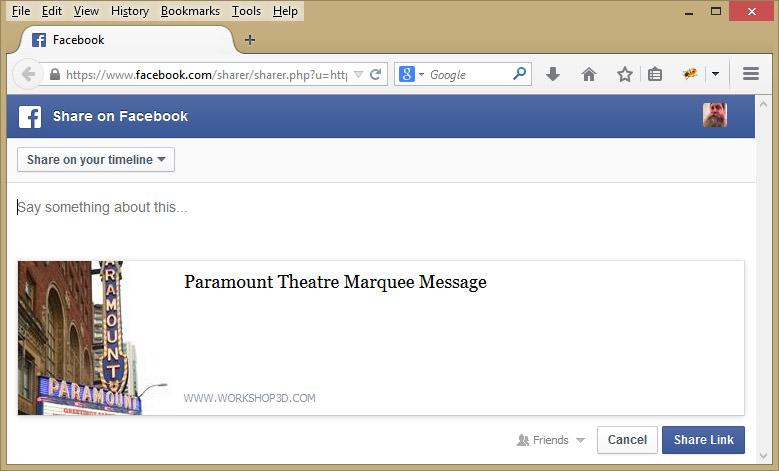
Task: Open the Friends audience selector dropdown
Action: click(551, 440)
